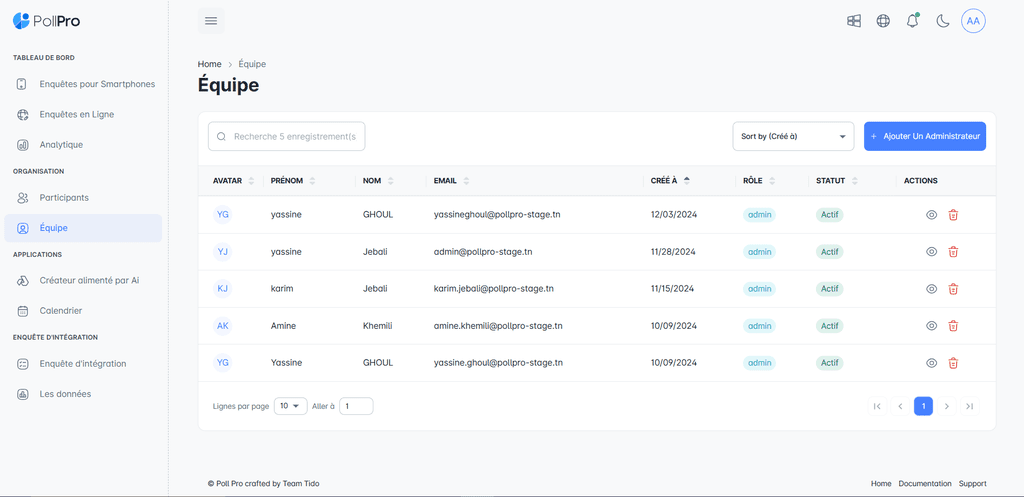
Task: Click the hamburger menu icon
Action: point(210,21)
